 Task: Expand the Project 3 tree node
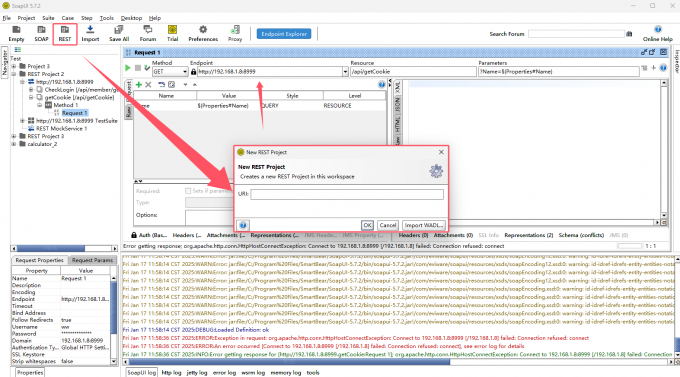coord(14,66)
